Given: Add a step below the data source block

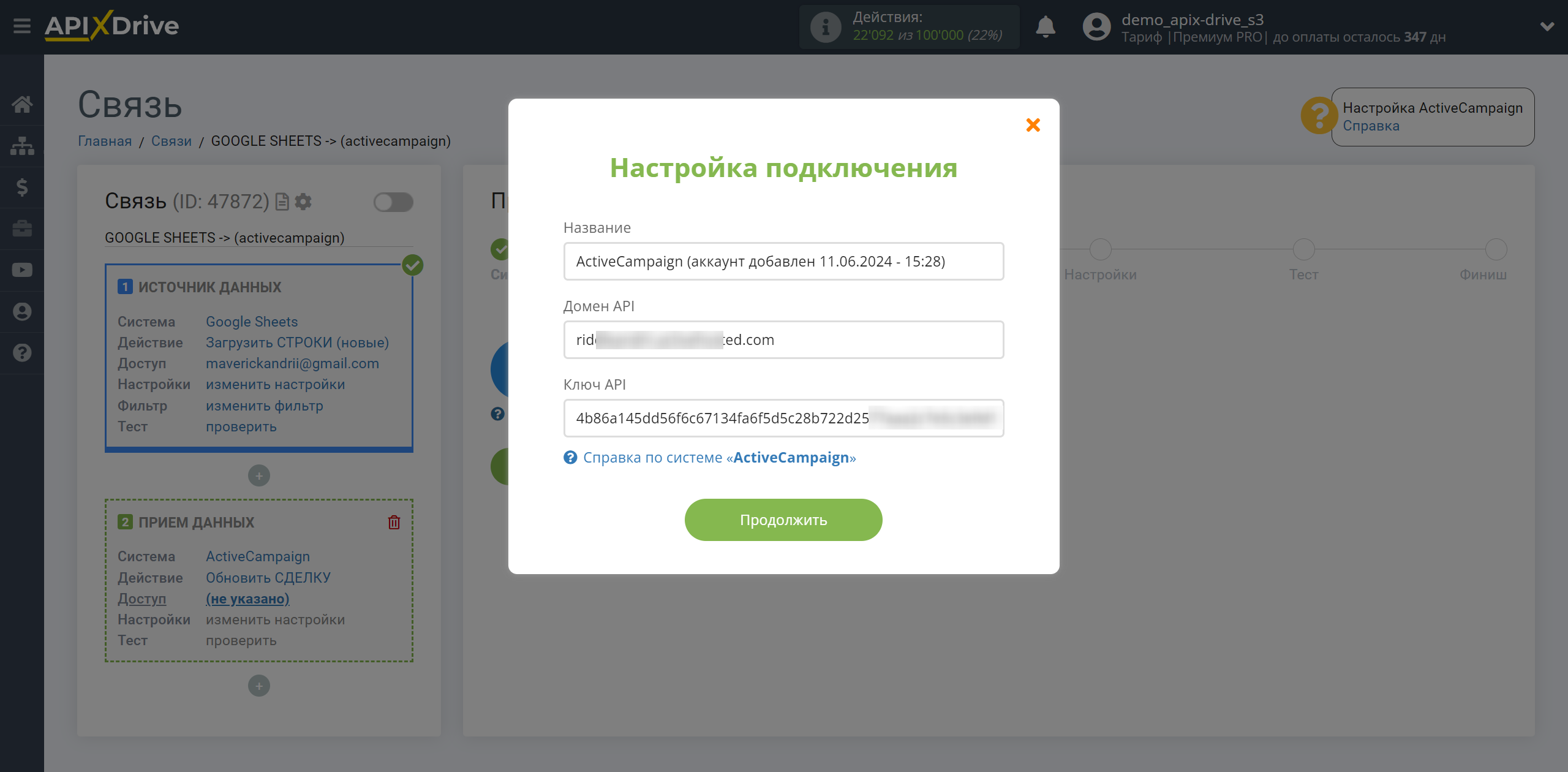Looking at the screenshot, I should pyautogui.click(x=259, y=475).
